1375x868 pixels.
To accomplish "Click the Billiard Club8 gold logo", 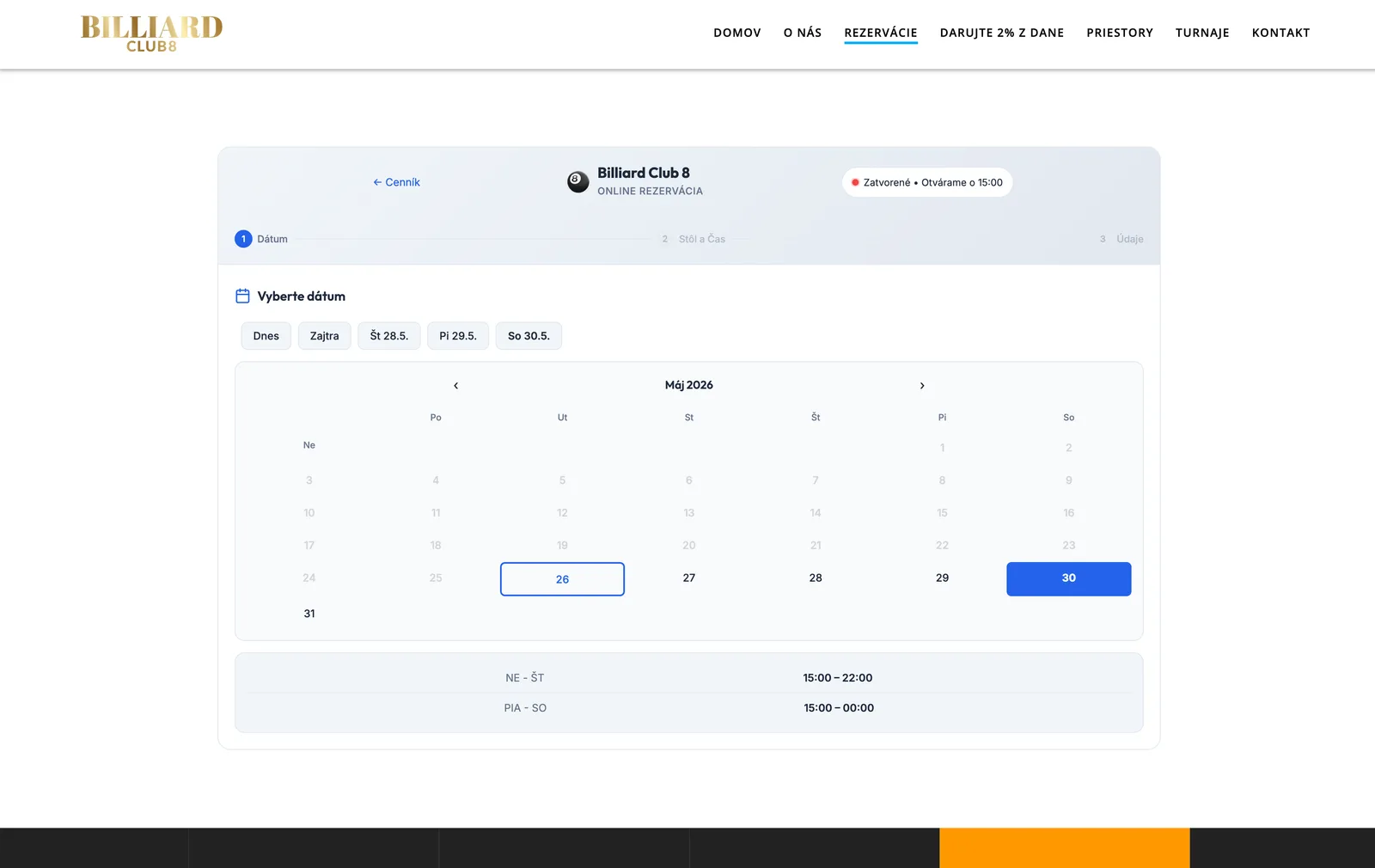I will (x=151, y=34).
